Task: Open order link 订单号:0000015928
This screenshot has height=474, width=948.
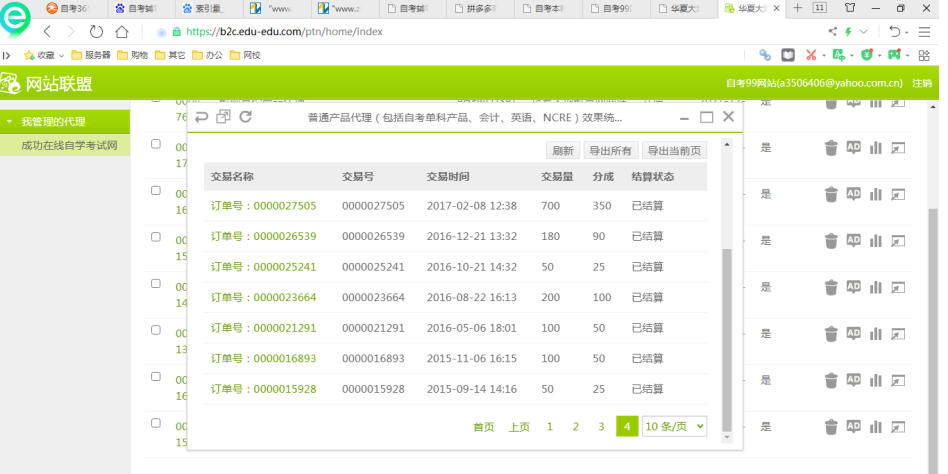Action: click(x=264, y=389)
